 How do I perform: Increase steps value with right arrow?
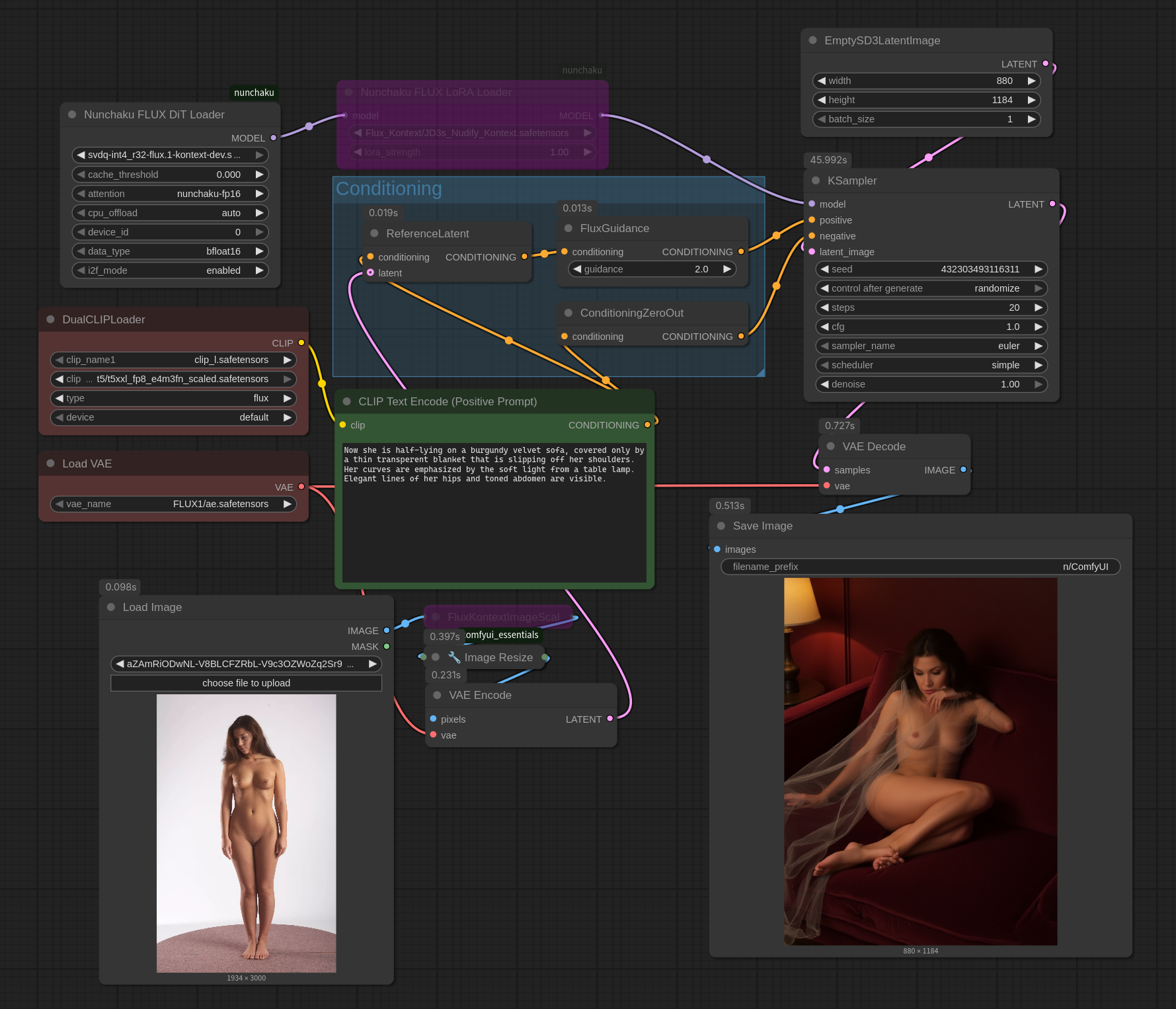click(1038, 307)
